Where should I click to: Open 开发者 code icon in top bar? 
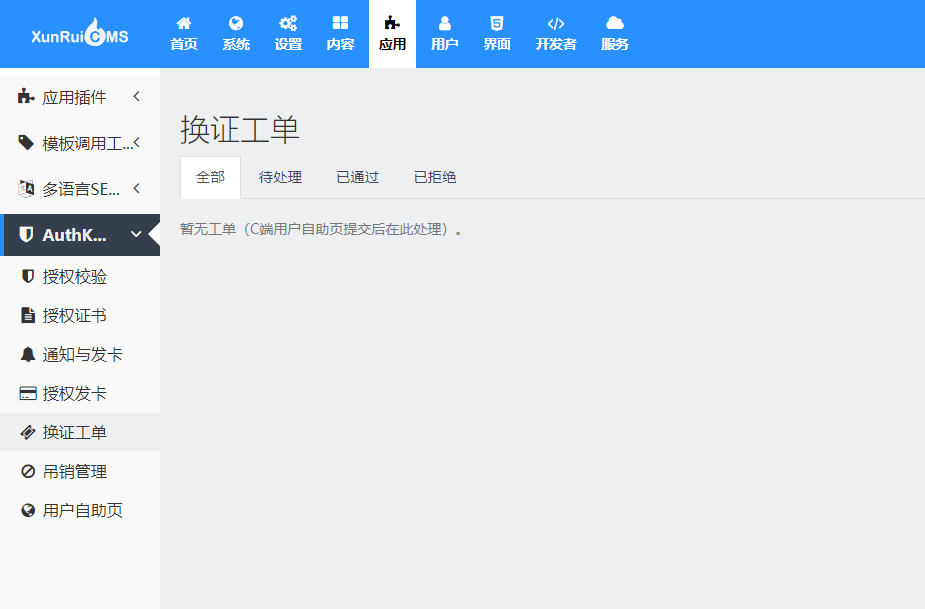[556, 24]
